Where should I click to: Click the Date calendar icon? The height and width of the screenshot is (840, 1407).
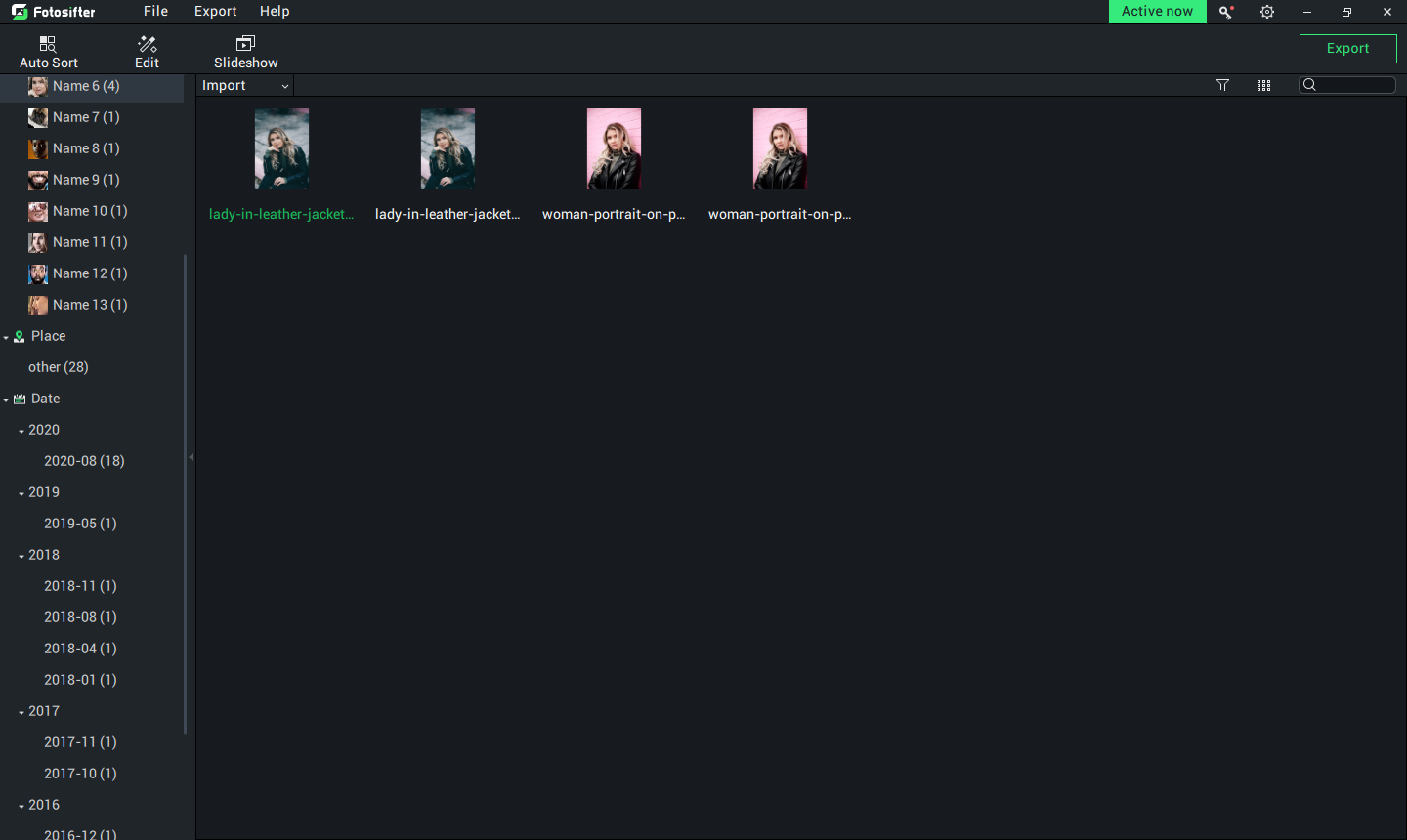click(x=20, y=399)
